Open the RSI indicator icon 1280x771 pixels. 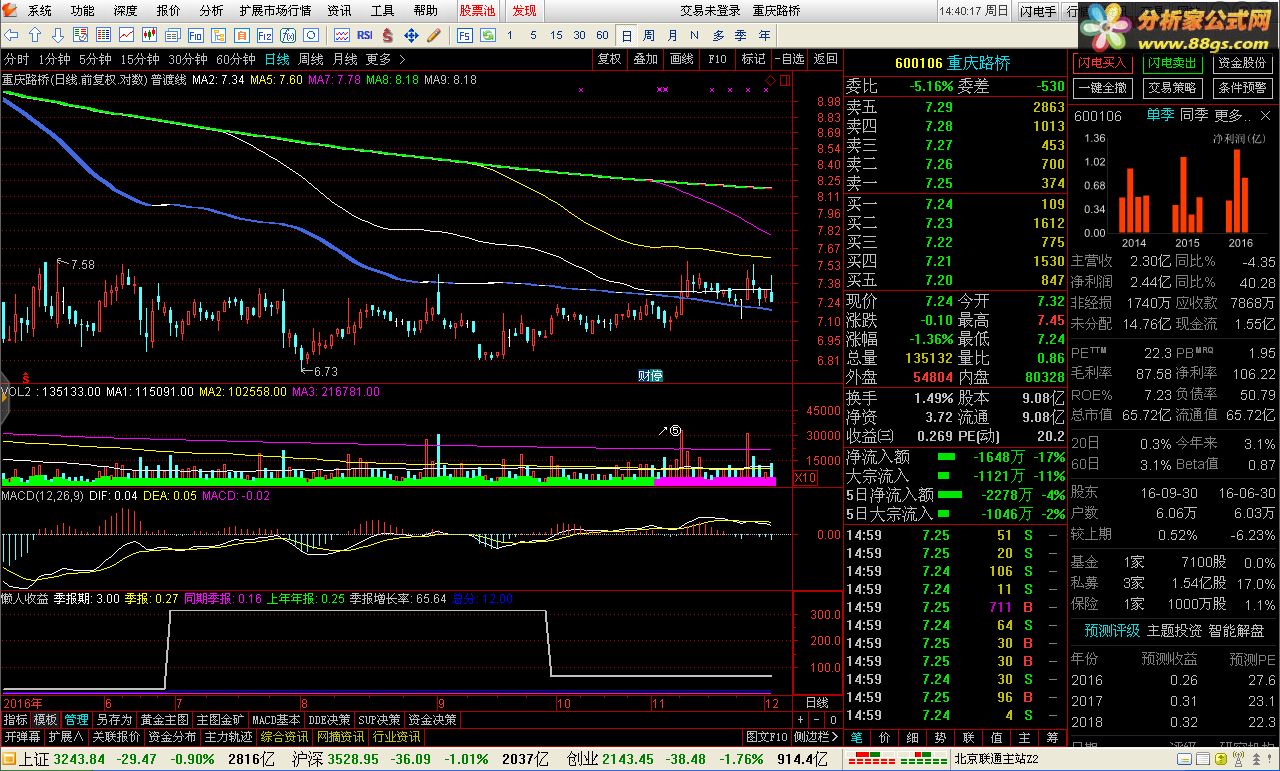pyautogui.click(x=365, y=35)
